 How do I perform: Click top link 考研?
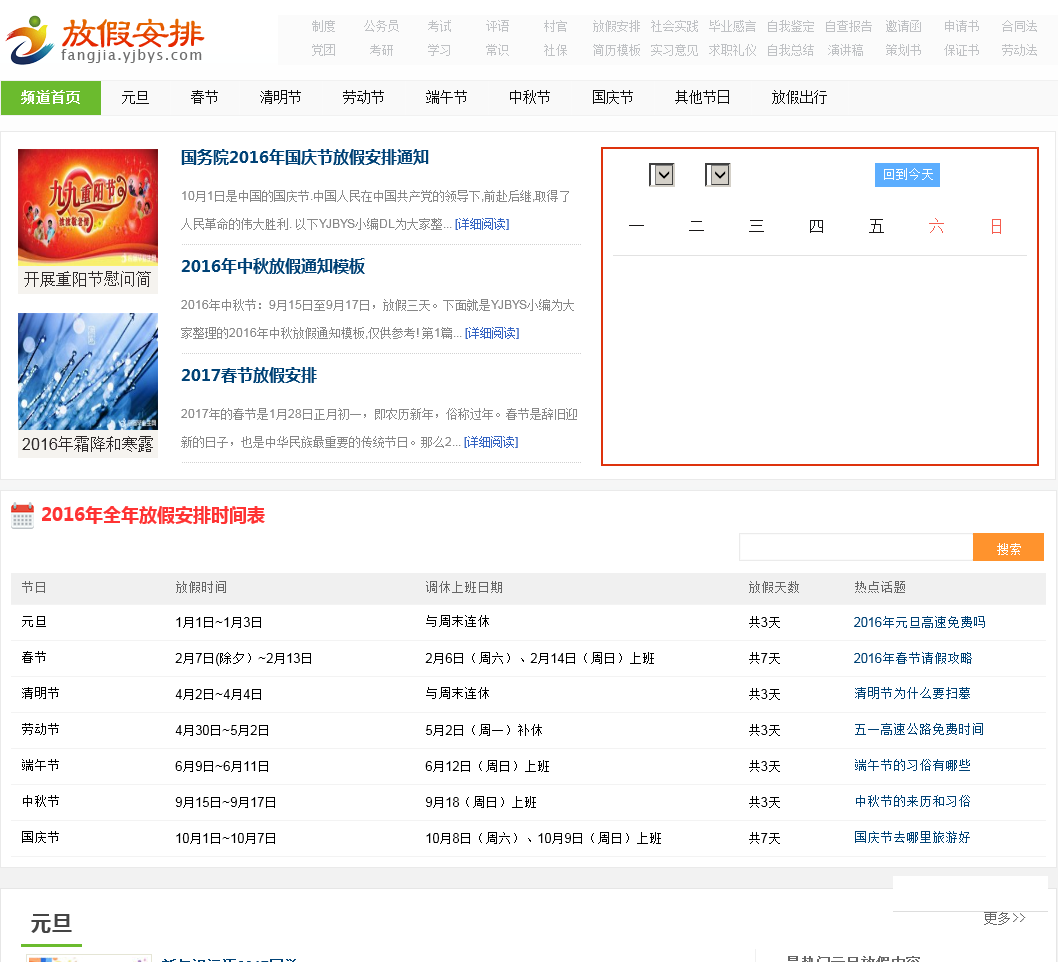(381, 50)
